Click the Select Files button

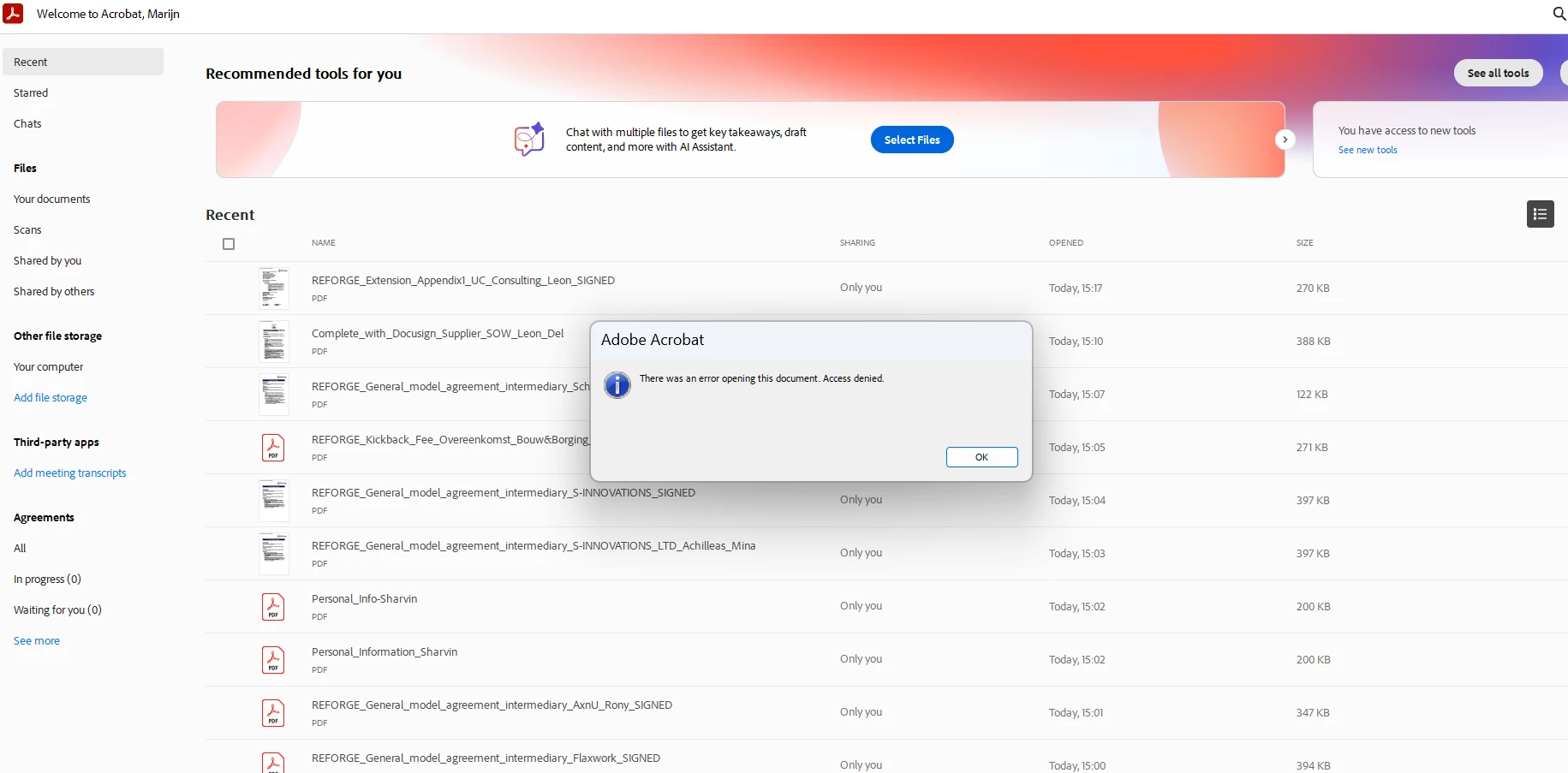[x=912, y=140]
